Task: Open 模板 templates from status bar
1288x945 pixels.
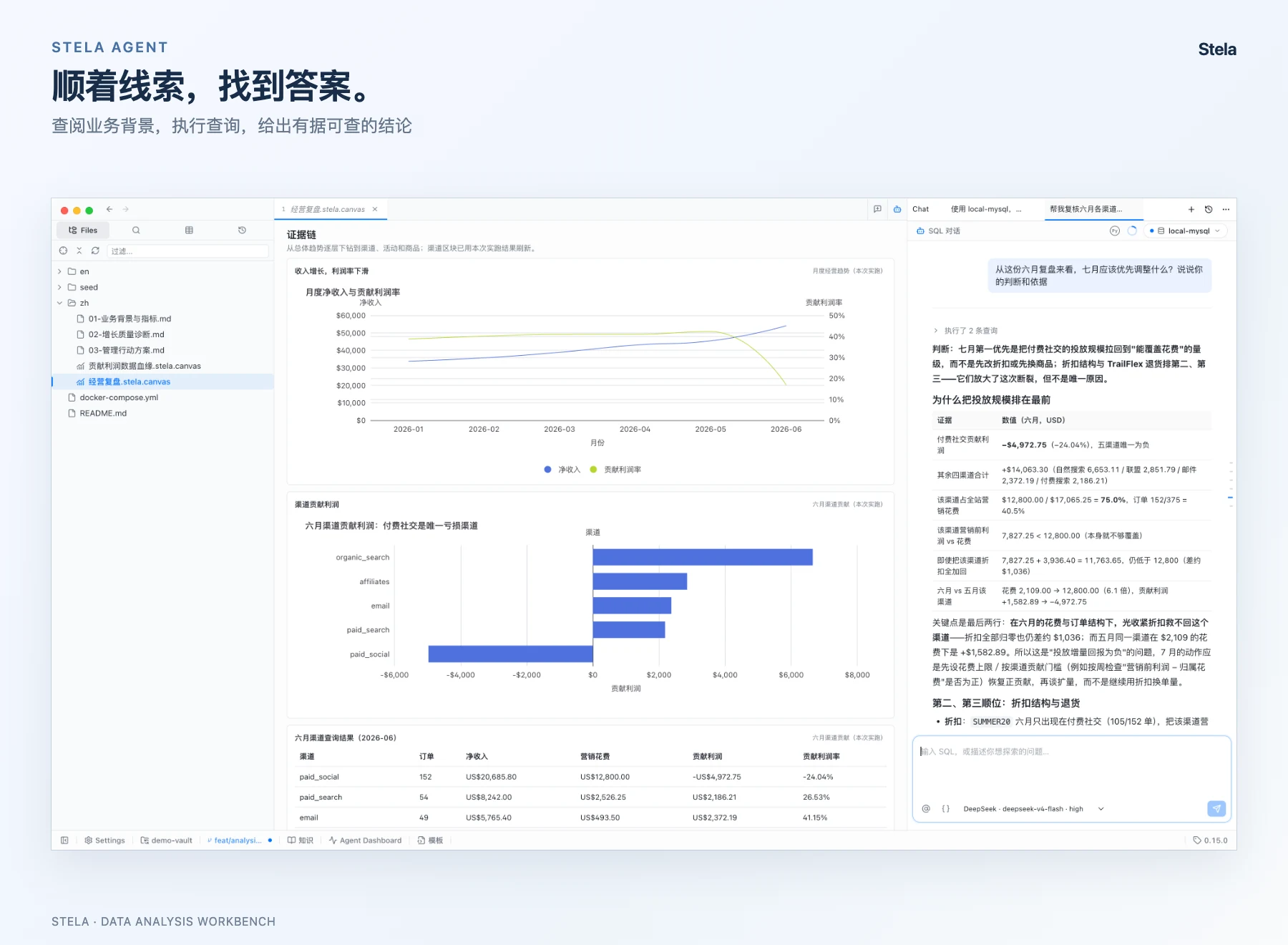Action: click(x=430, y=840)
